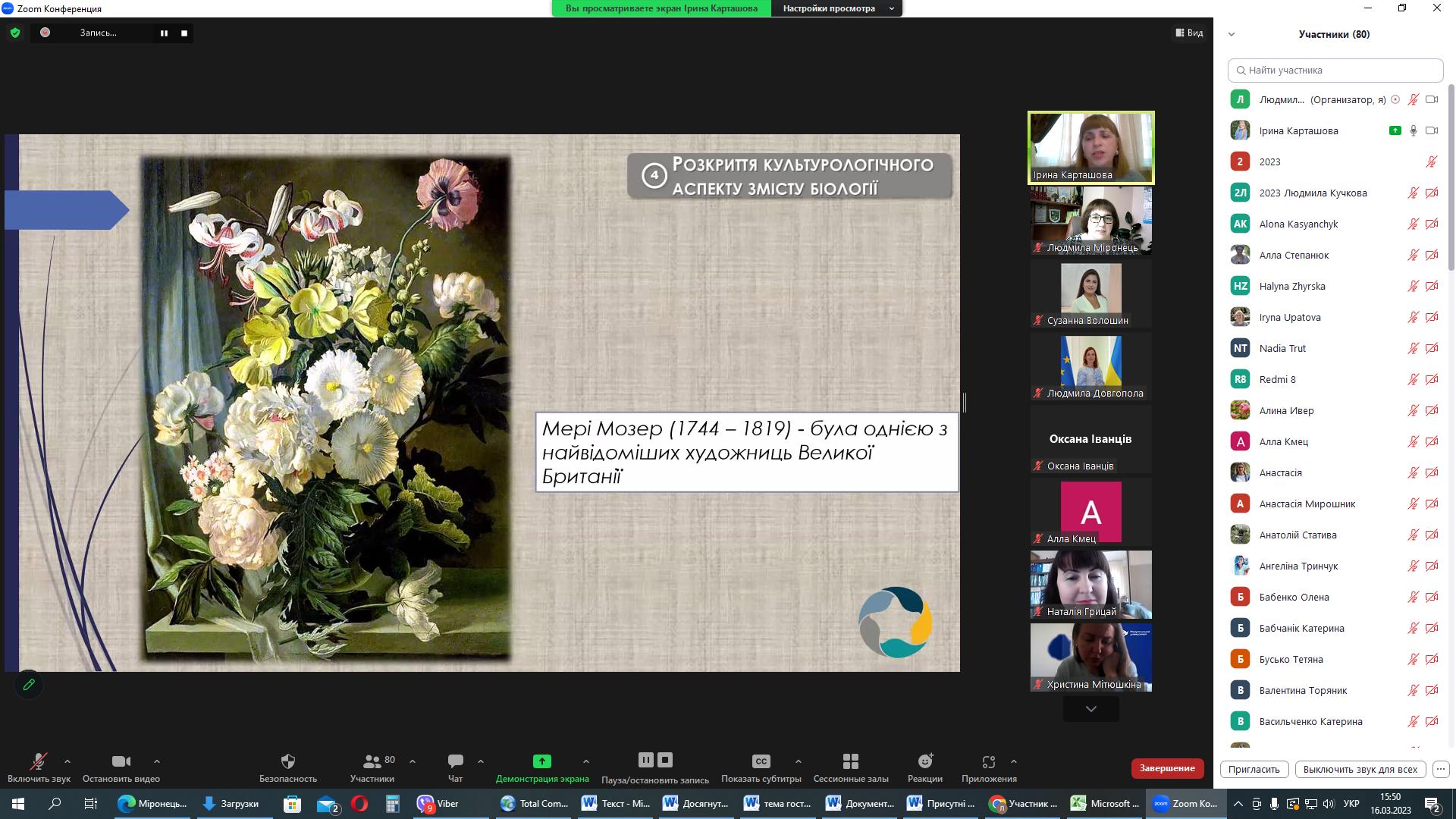Click the Find participant search field

[1335, 70]
